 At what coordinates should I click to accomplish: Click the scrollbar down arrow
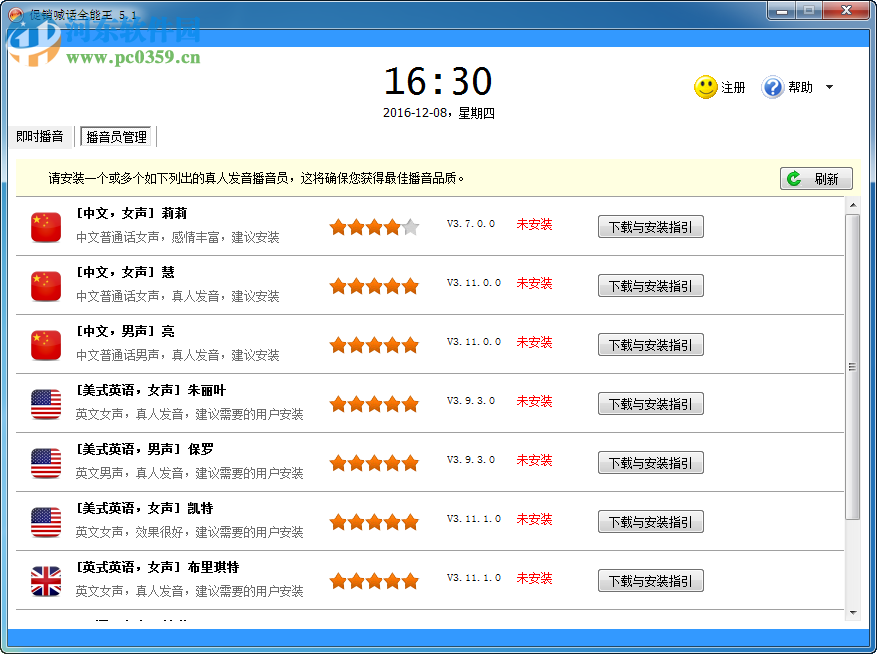pyautogui.click(x=855, y=610)
